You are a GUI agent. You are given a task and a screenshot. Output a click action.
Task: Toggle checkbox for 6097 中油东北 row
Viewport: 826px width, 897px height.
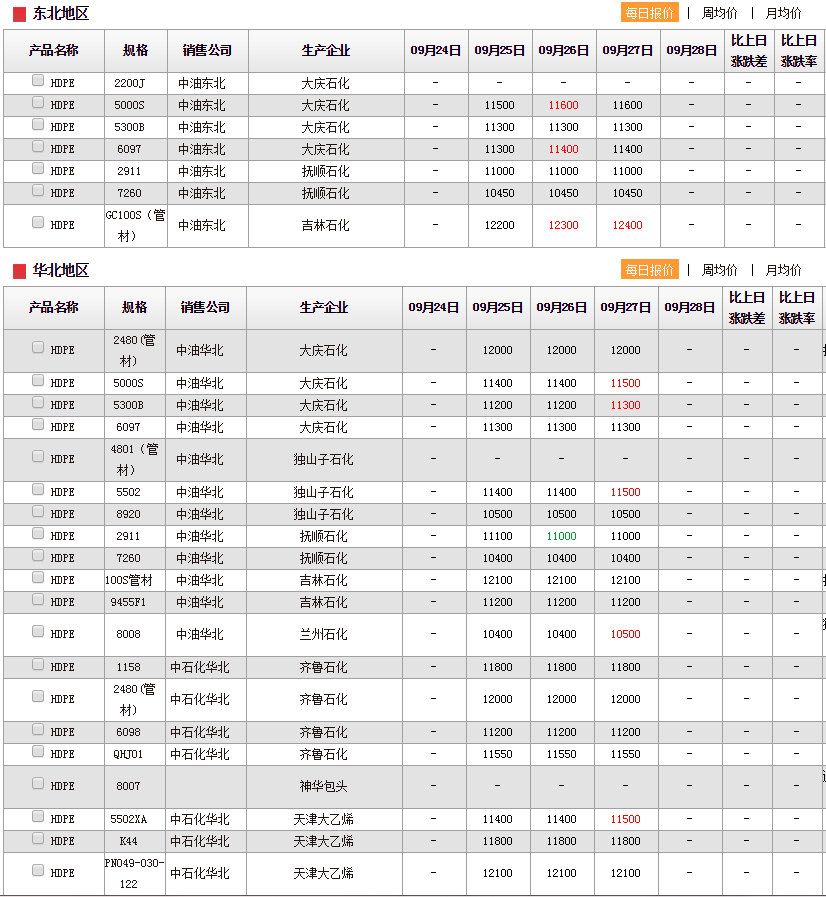pyautogui.click(x=38, y=146)
